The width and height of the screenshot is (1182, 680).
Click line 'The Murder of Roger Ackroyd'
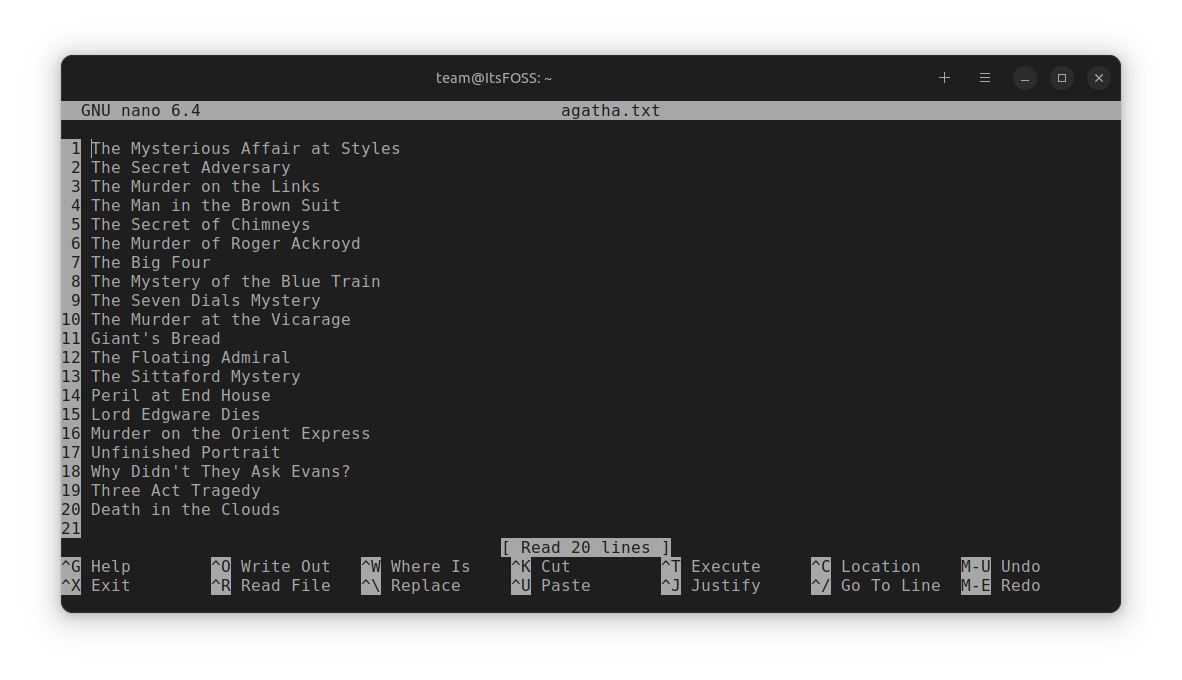pyautogui.click(x=225, y=244)
